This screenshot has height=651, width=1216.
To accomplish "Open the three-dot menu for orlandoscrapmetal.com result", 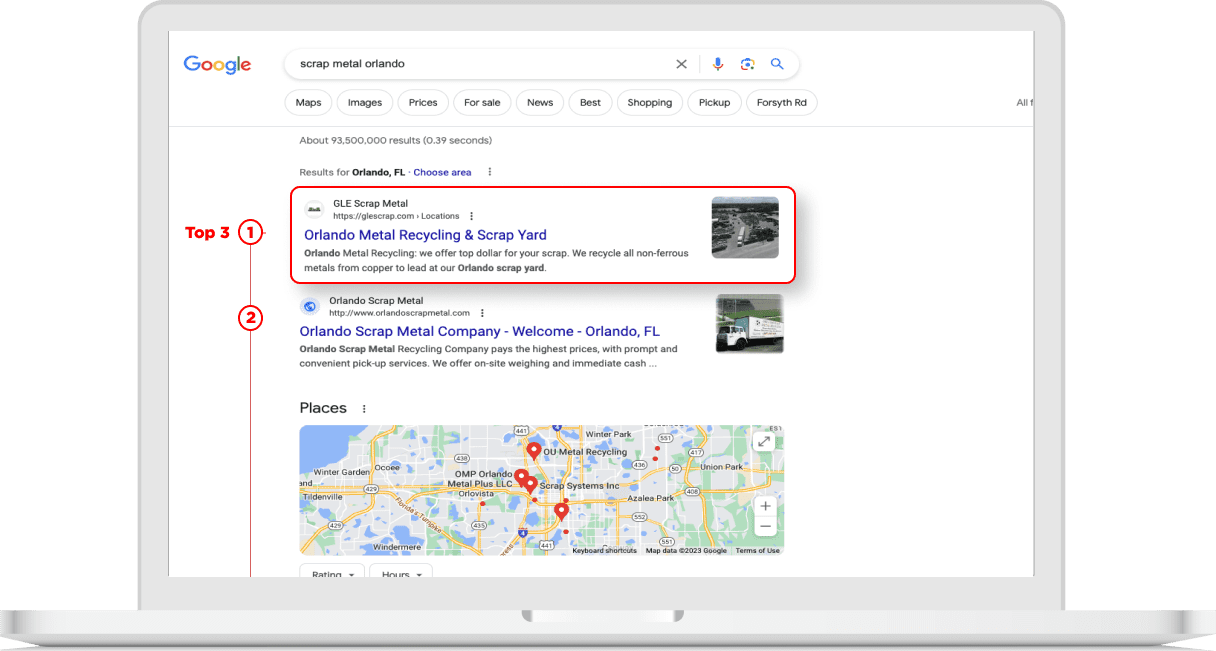I will (x=482, y=313).
